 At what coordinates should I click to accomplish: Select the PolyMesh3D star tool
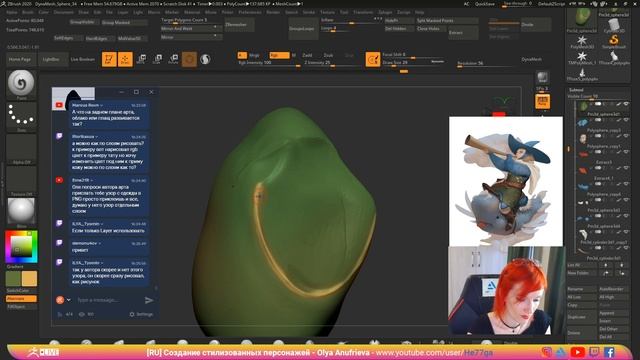coord(582,41)
